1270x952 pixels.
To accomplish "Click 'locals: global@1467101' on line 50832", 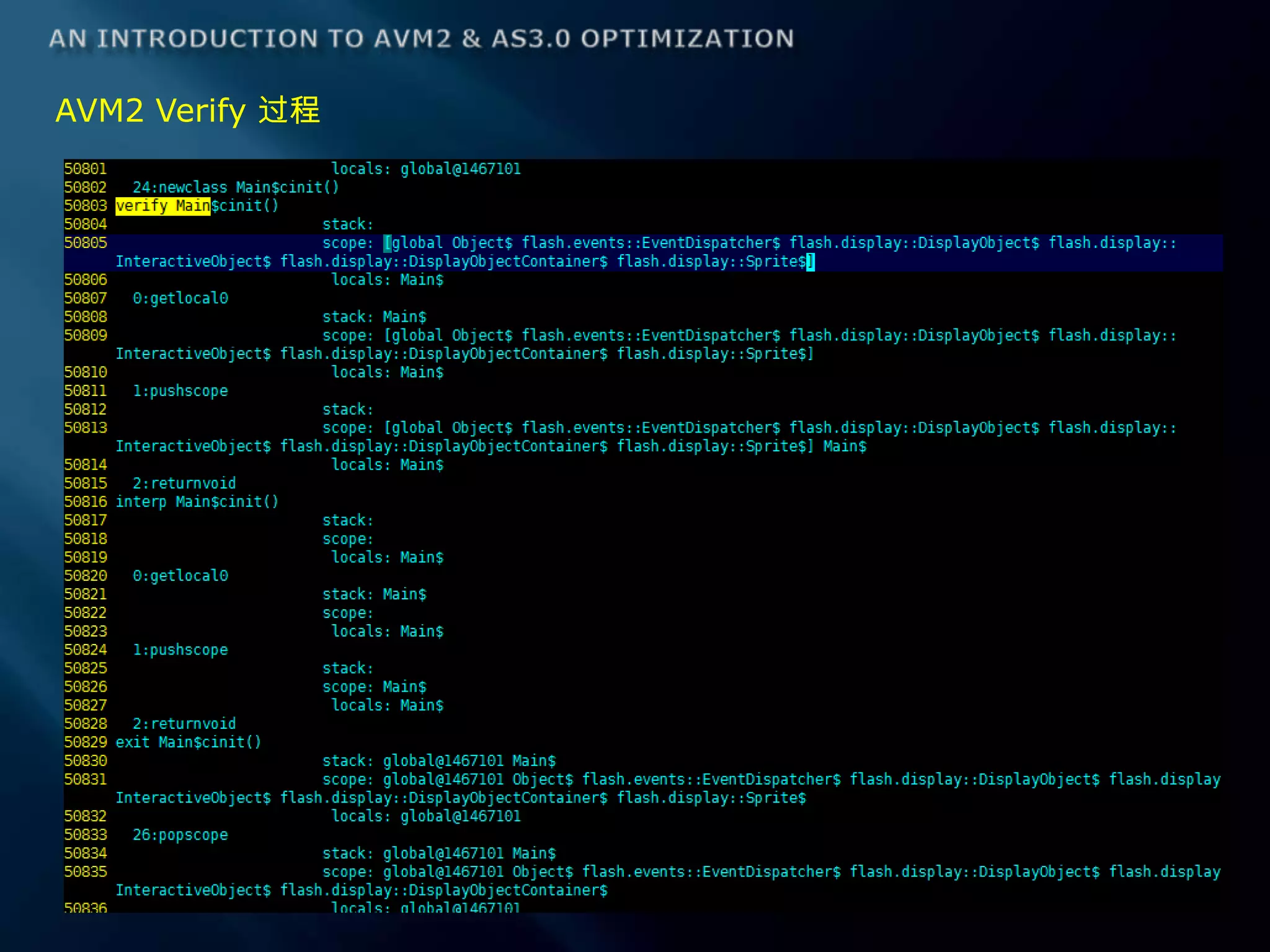I will [426, 817].
